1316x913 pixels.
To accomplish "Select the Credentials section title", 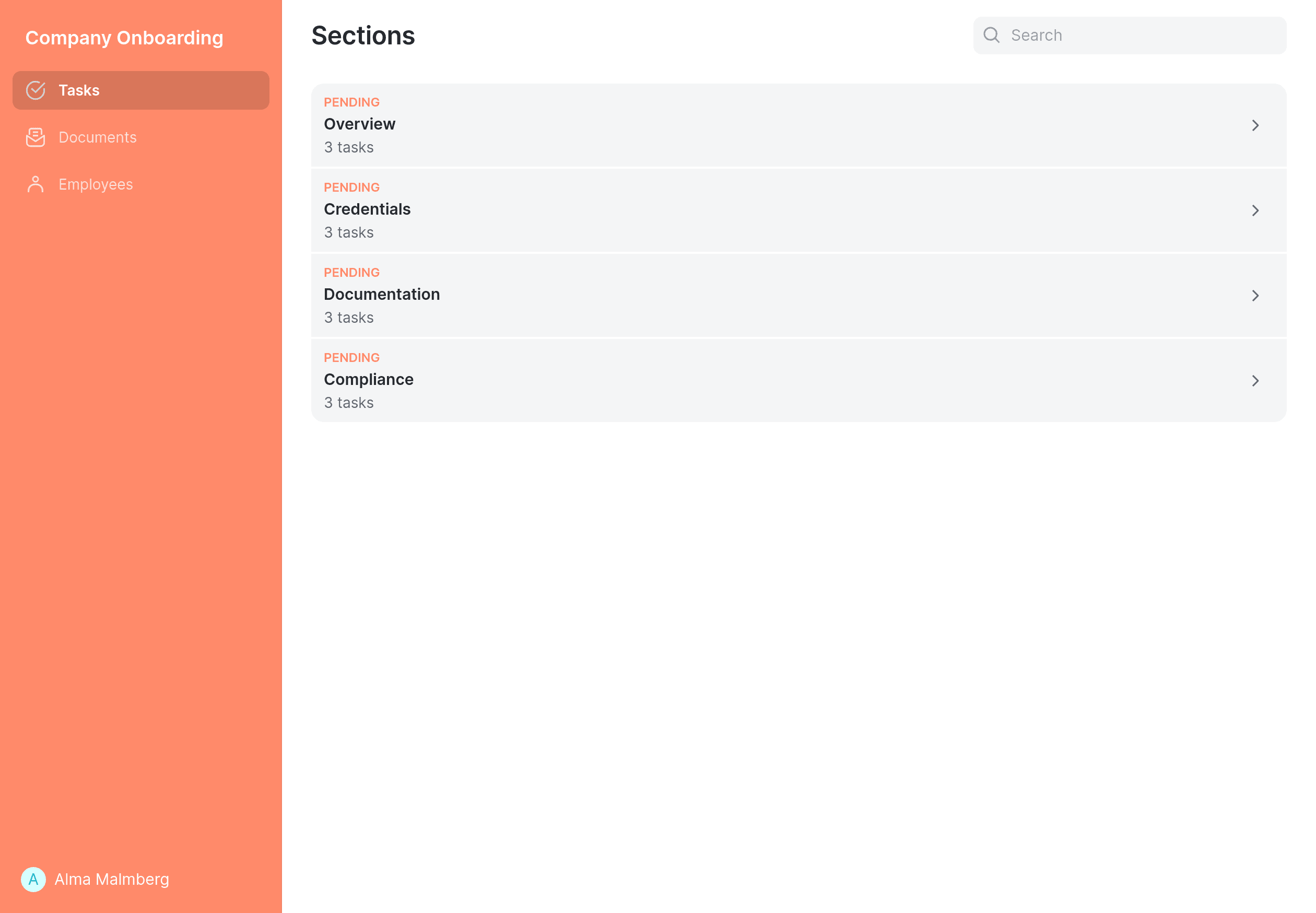I will click(367, 209).
